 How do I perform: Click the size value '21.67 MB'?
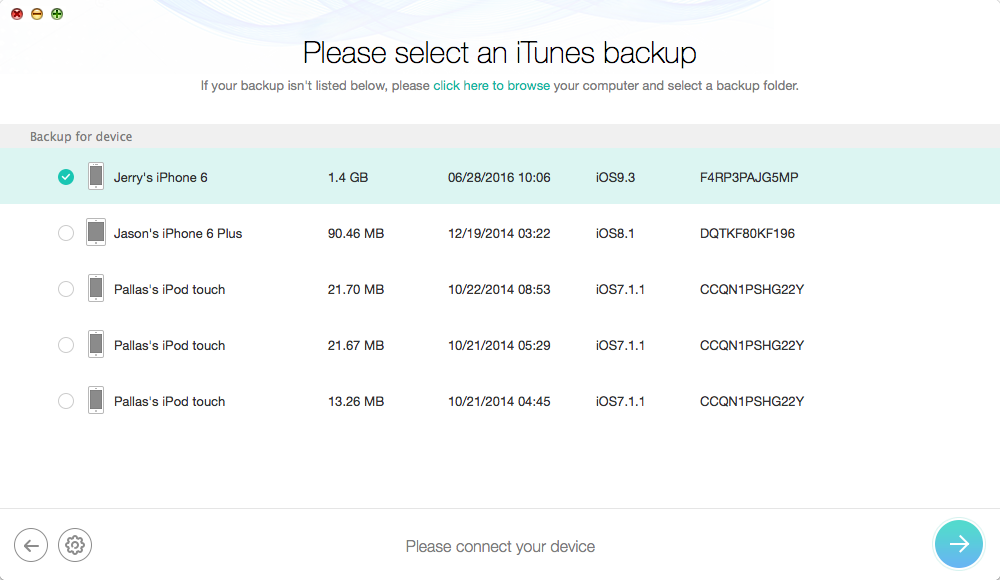coord(356,346)
